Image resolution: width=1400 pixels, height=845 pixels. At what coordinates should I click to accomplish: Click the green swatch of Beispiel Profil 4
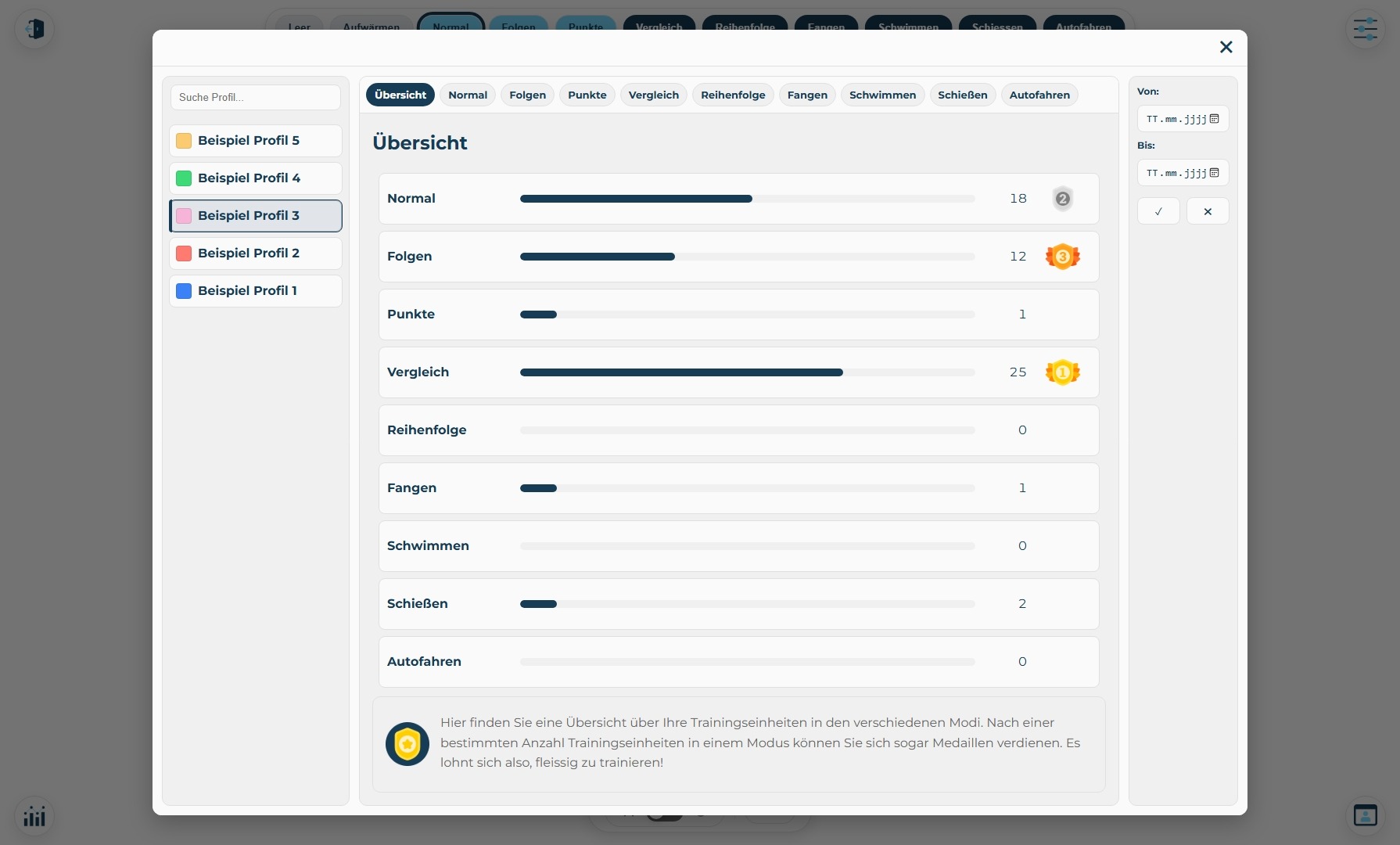[x=184, y=178]
